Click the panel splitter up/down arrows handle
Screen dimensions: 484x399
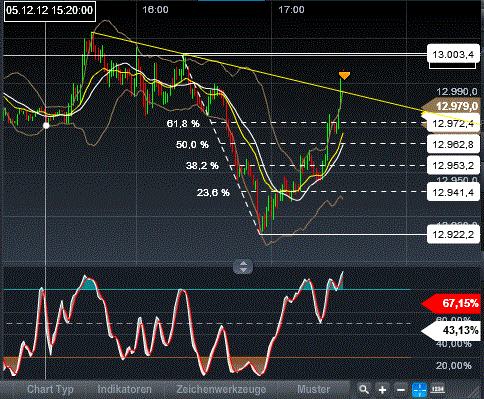pos(243,267)
